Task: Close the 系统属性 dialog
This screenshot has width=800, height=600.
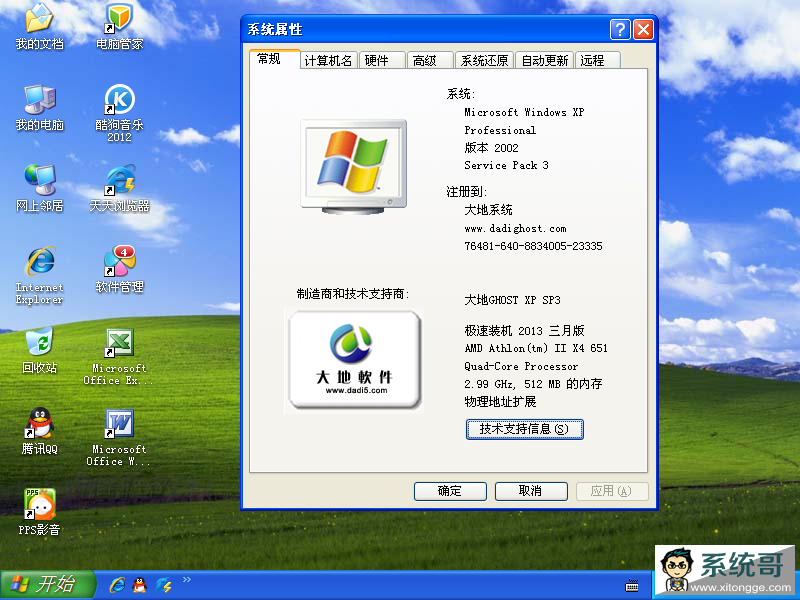Action: (x=643, y=30)
